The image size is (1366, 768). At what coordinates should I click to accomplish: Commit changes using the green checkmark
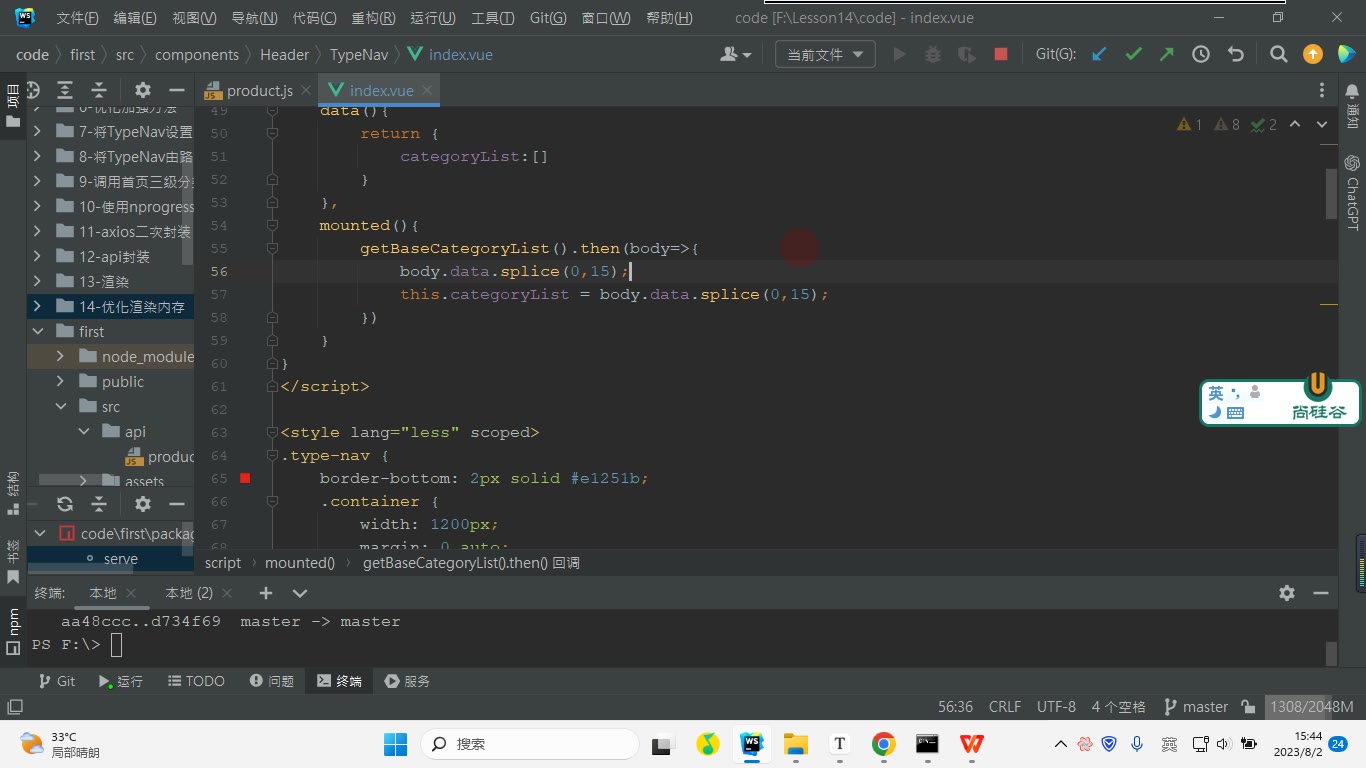click(x=1133, y=55)
